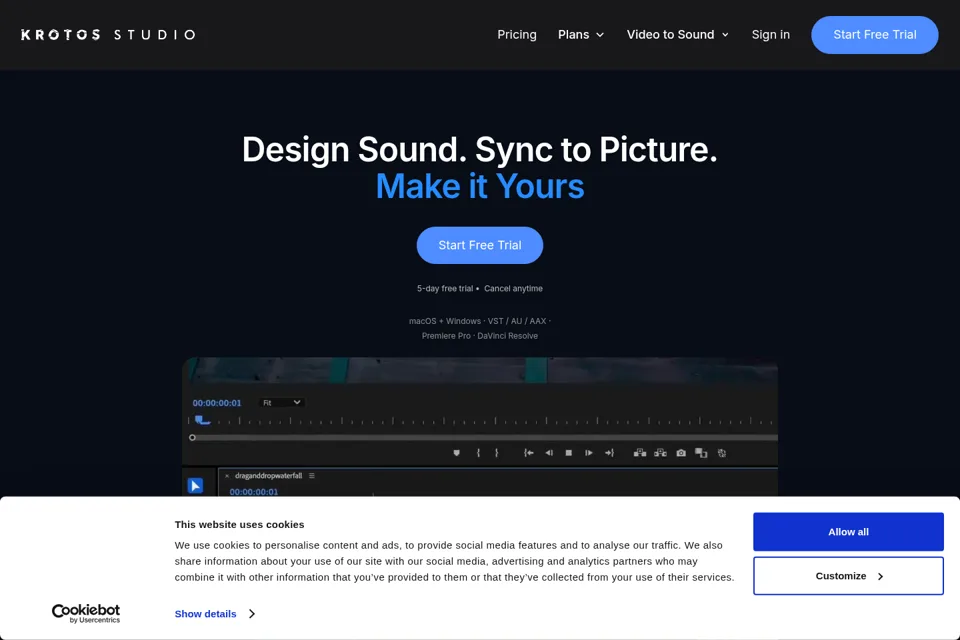This screenshot has height=640, width=960.
Task: Open the Pricing page
Action: coord(517,35)
